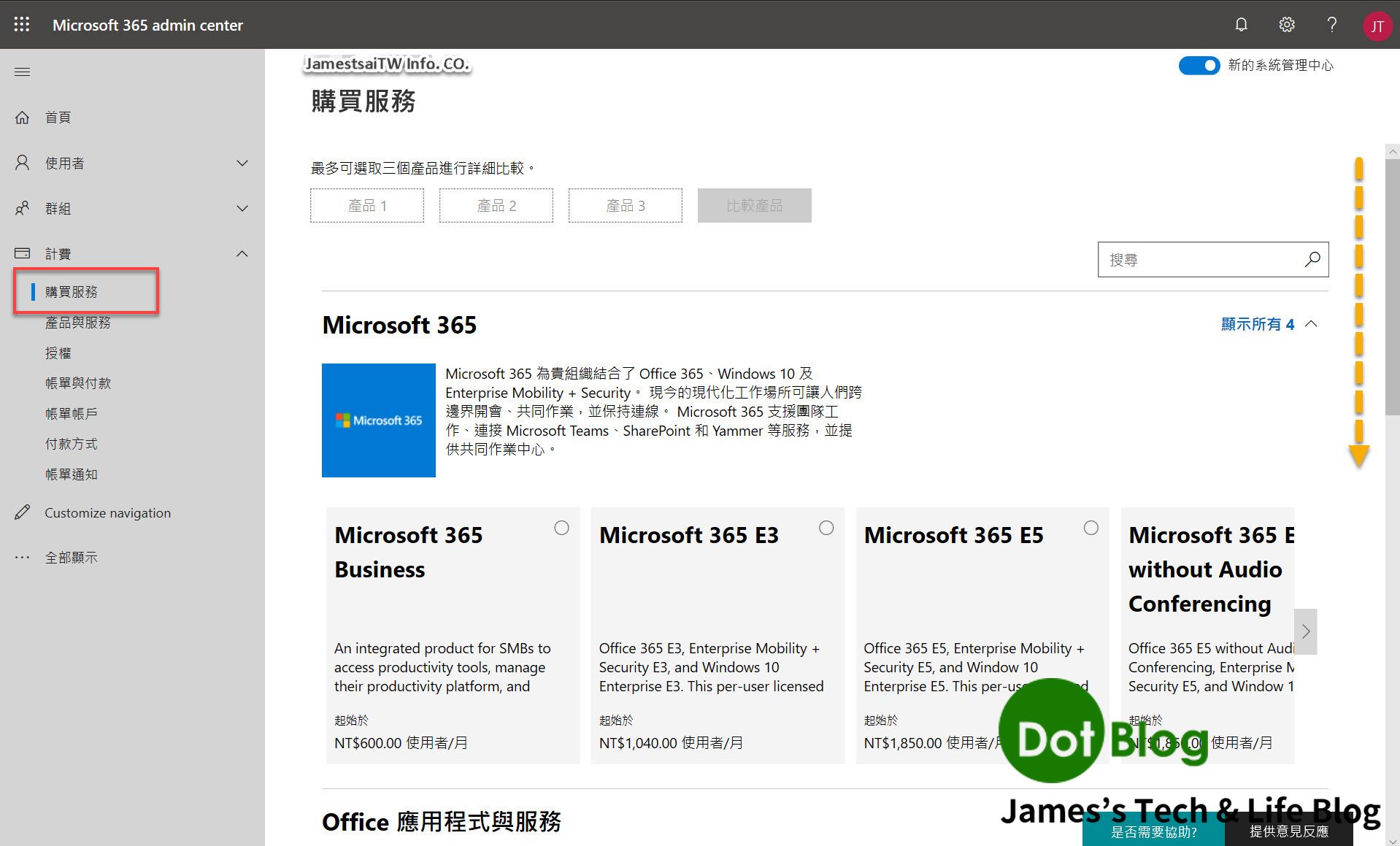Image resolution: width=1400 pixels, height=846 pixels.
Task: Collapse the navigation hamburger menu
Action: [23, 72]
